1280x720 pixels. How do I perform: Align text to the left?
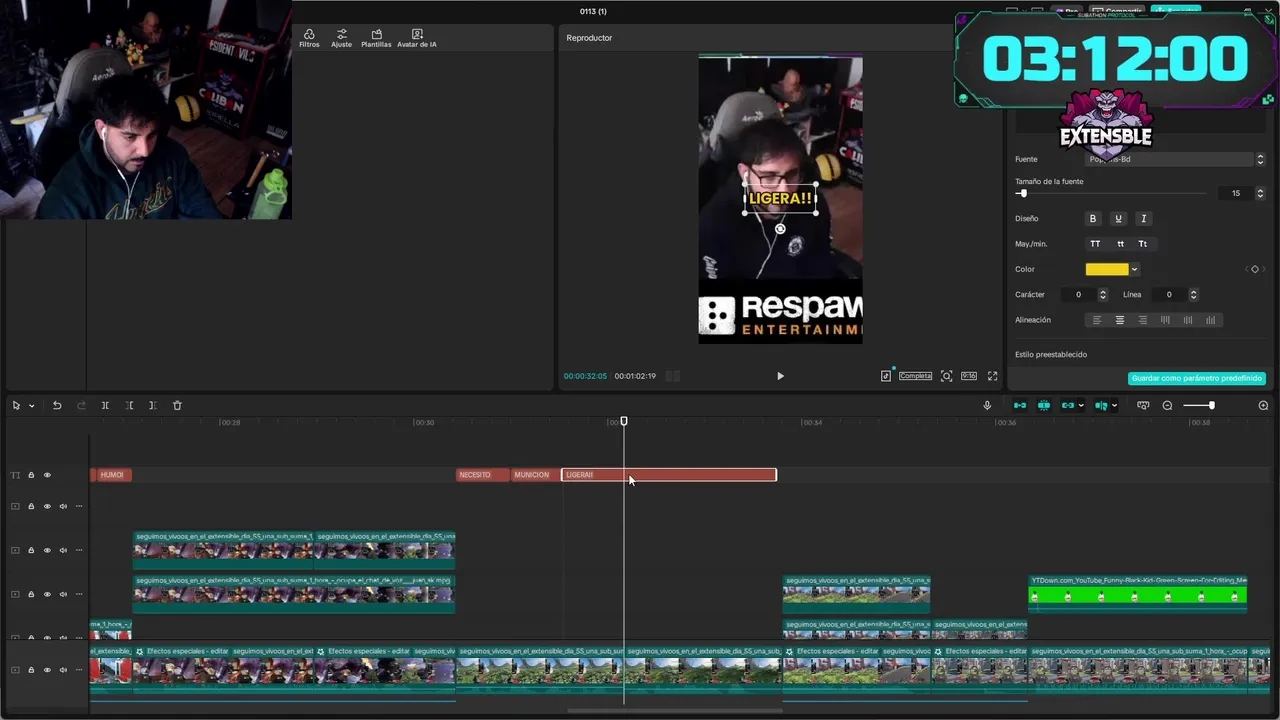1097,320
